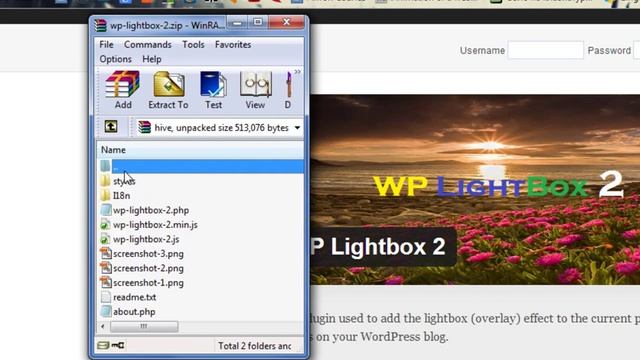This screenshot has height=360, width=640.
Task: Open the Options menu
Action: click(116, 59)
